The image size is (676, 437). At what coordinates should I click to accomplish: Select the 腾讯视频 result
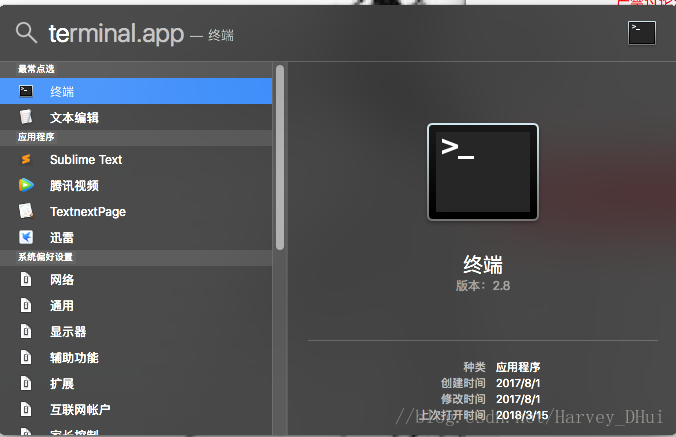tap(136, 185)
